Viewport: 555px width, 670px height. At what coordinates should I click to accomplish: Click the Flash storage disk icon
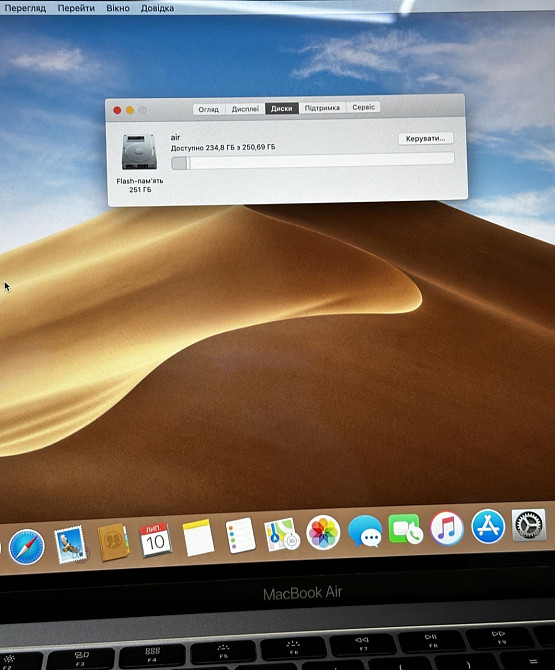tap(139, 152)
